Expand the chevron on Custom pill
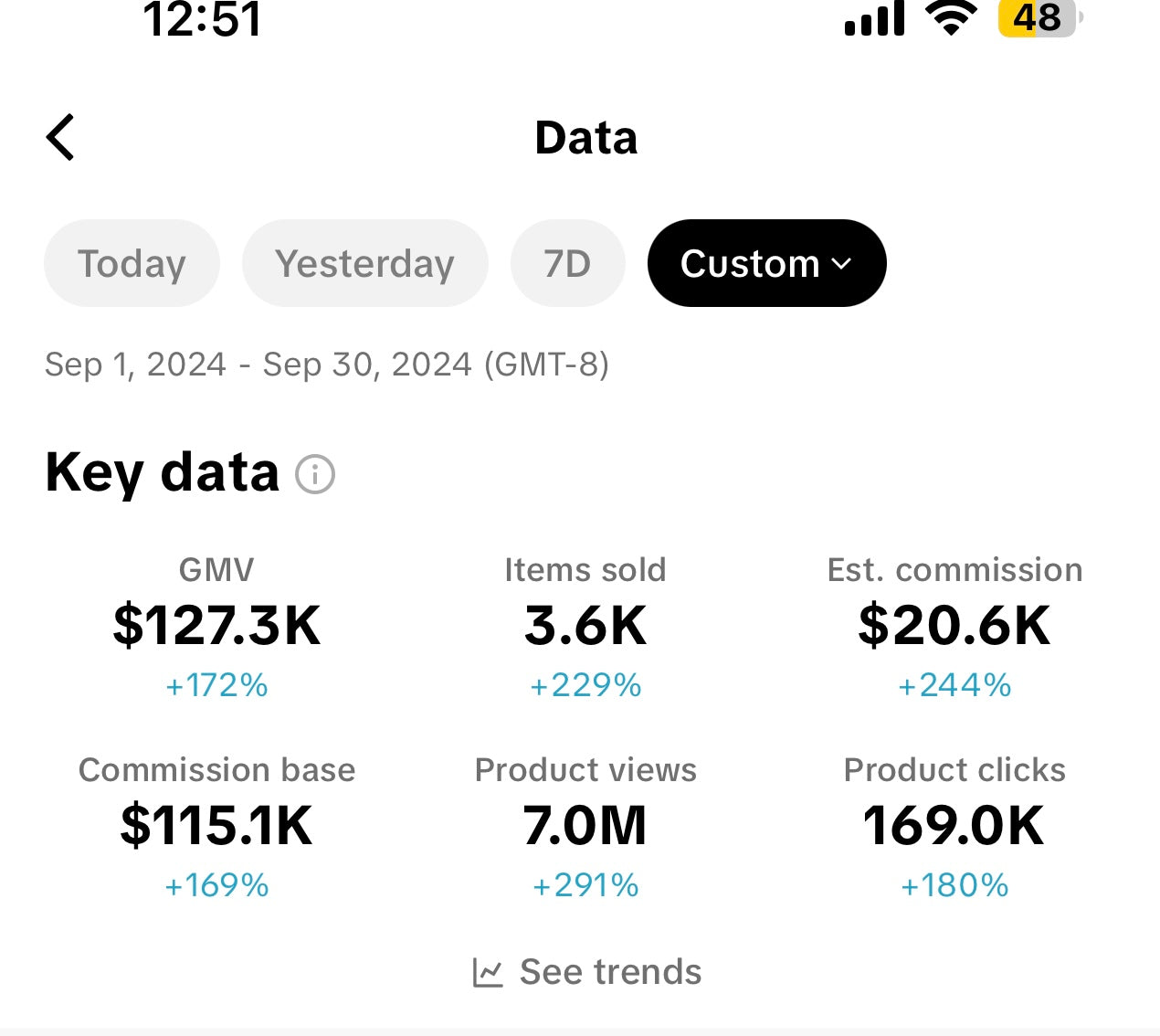This screenshot has width=1160, height=1036. click(x=842, y=264)
